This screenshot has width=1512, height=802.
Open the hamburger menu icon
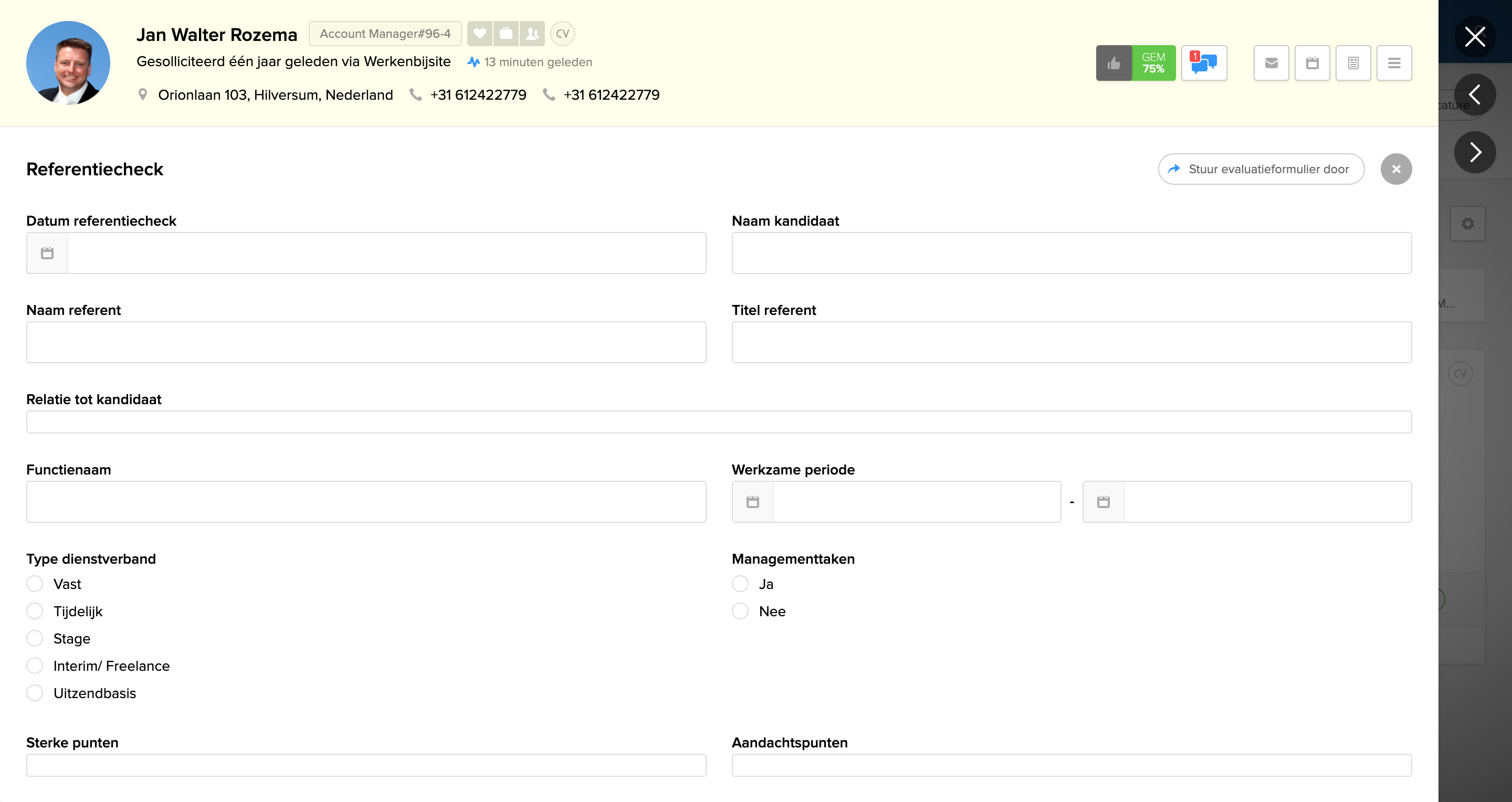1394,63
